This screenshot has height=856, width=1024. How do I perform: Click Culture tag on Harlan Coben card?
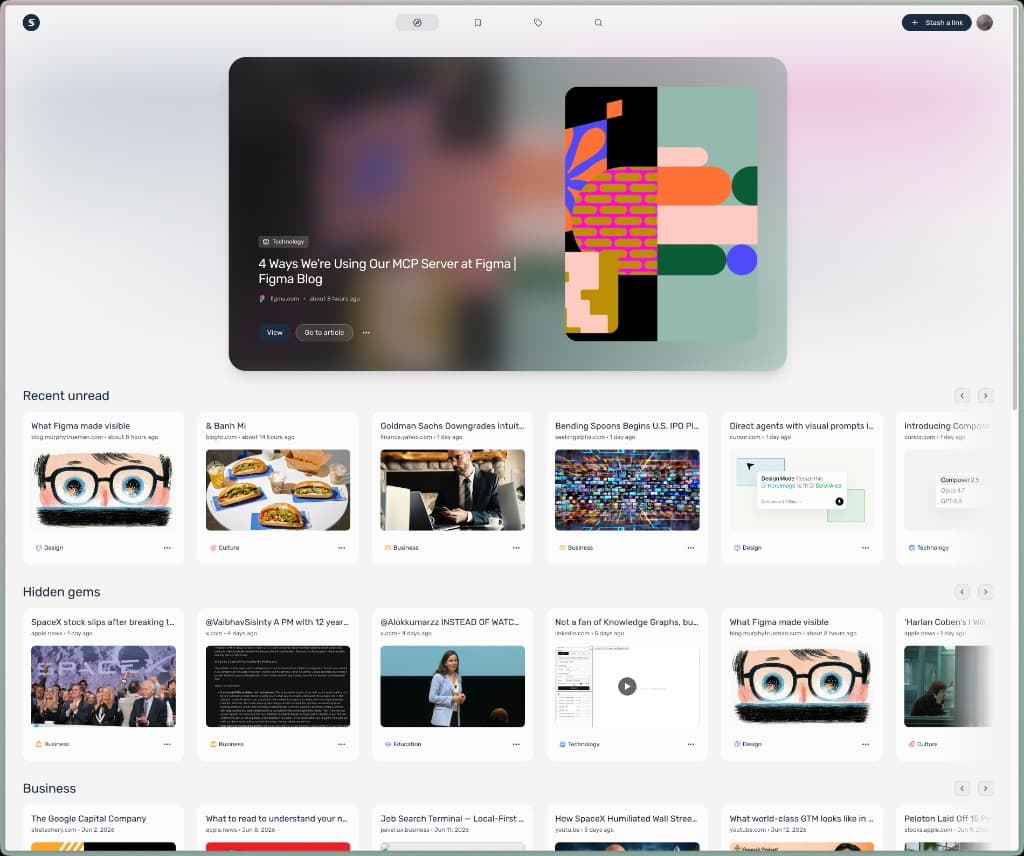tap(923, 744)
